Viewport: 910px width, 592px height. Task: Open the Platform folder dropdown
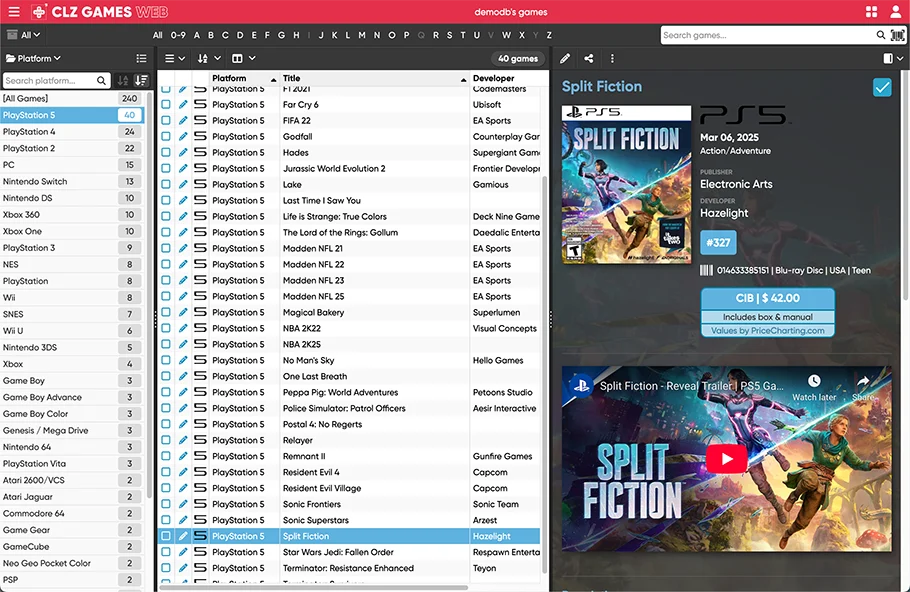pyautogui.click(x=33, y=58)
